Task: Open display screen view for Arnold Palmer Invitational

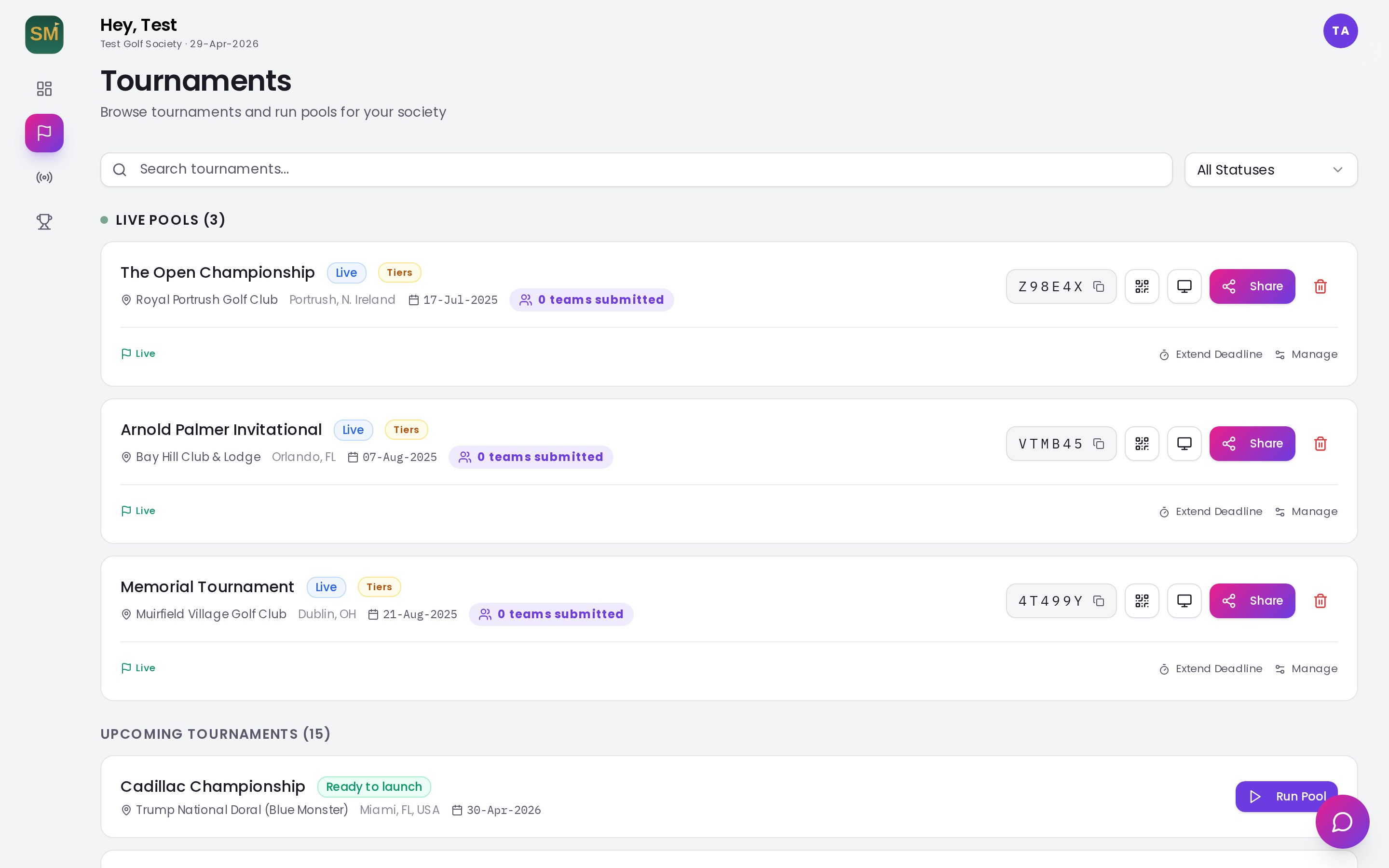Action: [x=1184, y=444]
